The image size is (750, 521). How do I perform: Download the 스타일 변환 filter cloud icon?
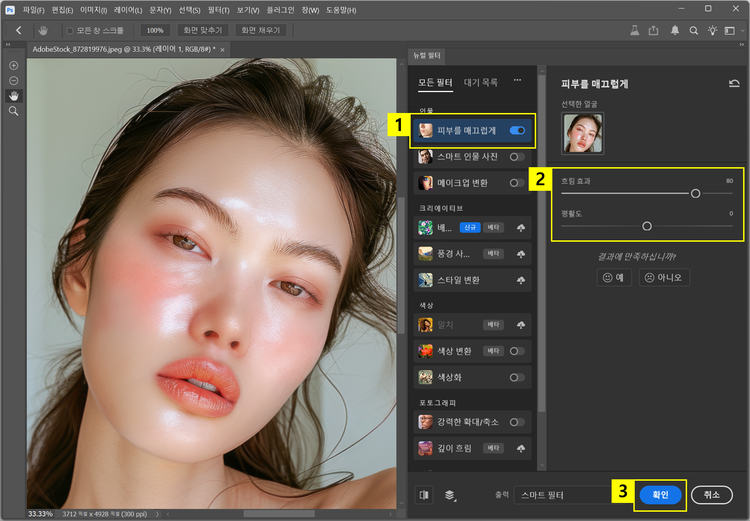(521, 280)
